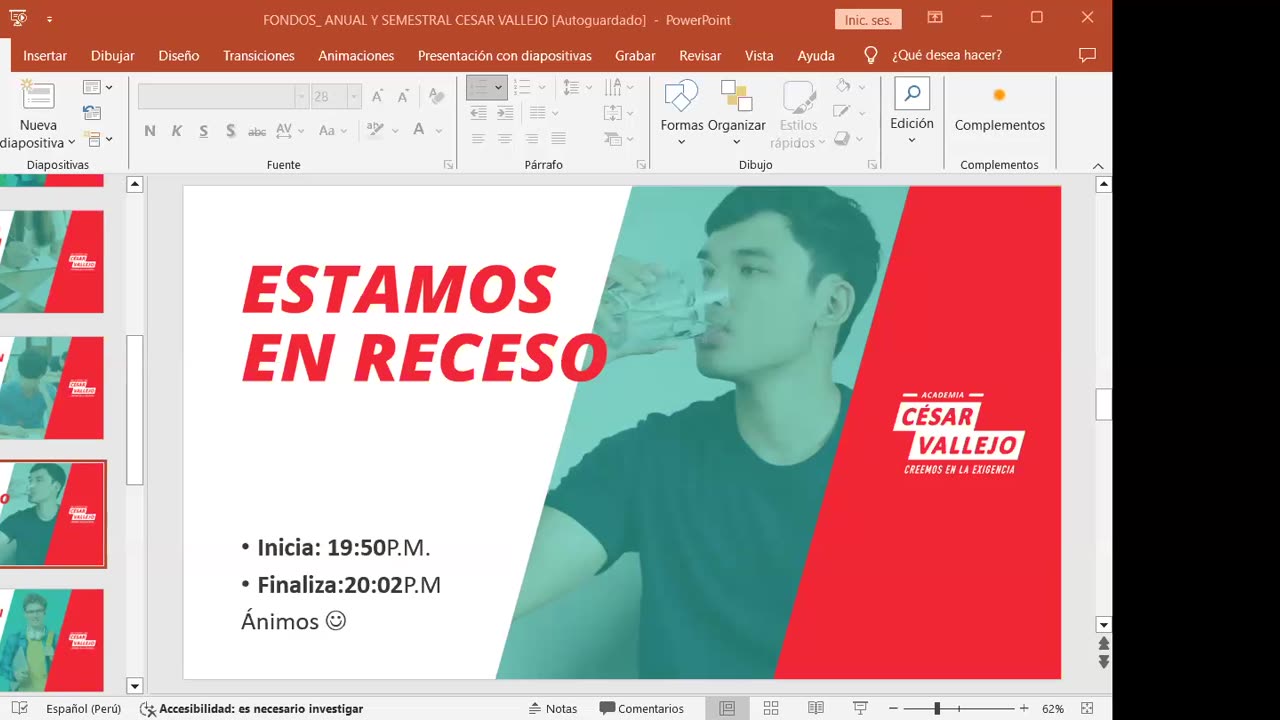Viewport: 1280px width, 720px height.
Task: Click the Complementos add-ins button
Action: click(x=1000, y=110)
